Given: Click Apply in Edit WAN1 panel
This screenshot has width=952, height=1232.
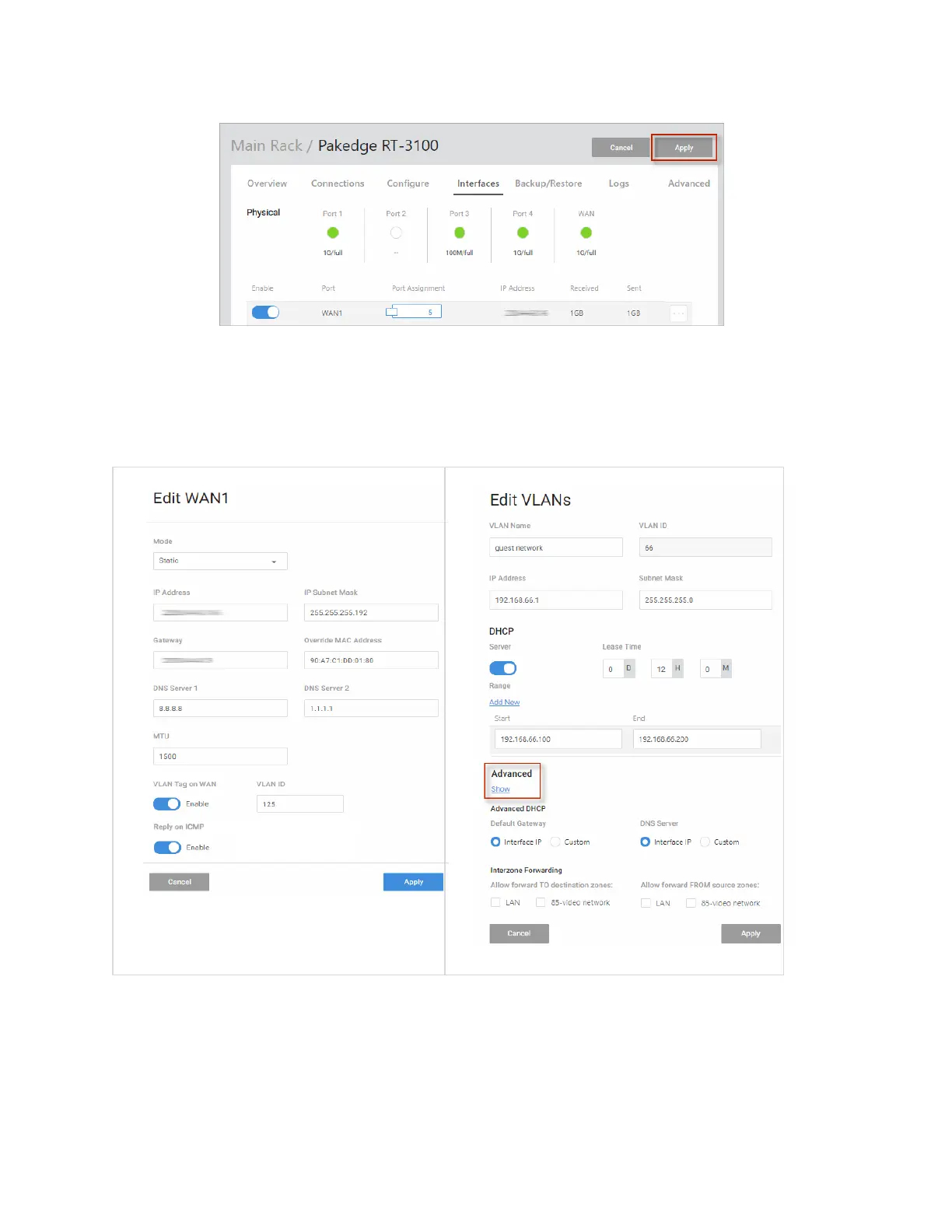Looking at the screenshot, I should [x=413, y=882].
